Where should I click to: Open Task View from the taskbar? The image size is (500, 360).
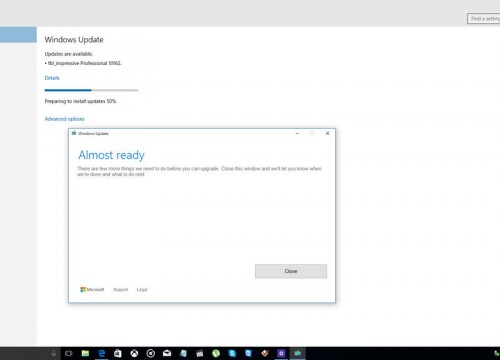click(x=69, y=353)
